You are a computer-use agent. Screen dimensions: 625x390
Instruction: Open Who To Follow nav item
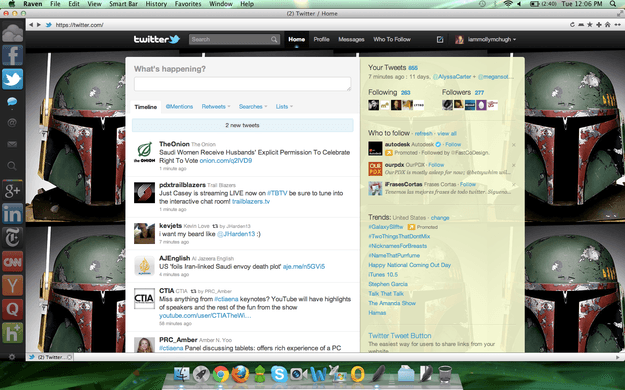point(392,39)
